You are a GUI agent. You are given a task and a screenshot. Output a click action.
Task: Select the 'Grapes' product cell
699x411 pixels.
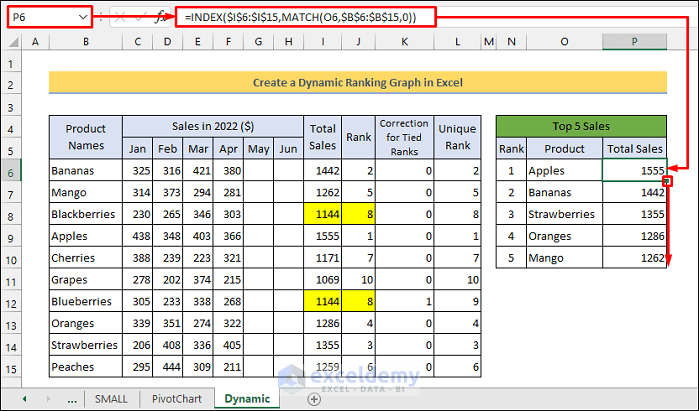(x=86, y=279)
